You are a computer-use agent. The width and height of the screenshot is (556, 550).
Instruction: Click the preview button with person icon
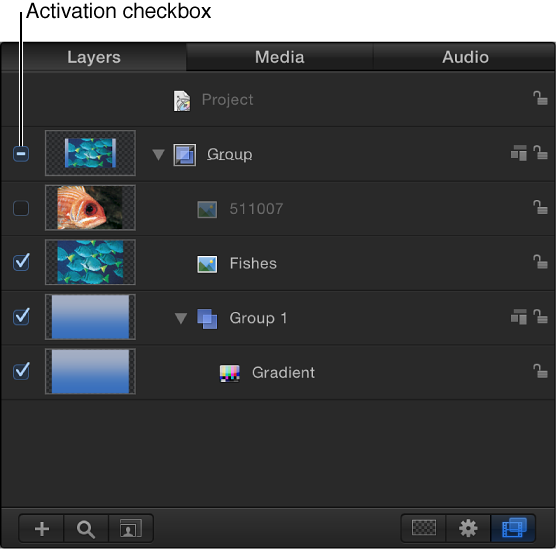pyautogui.click(x=131, y=529)
